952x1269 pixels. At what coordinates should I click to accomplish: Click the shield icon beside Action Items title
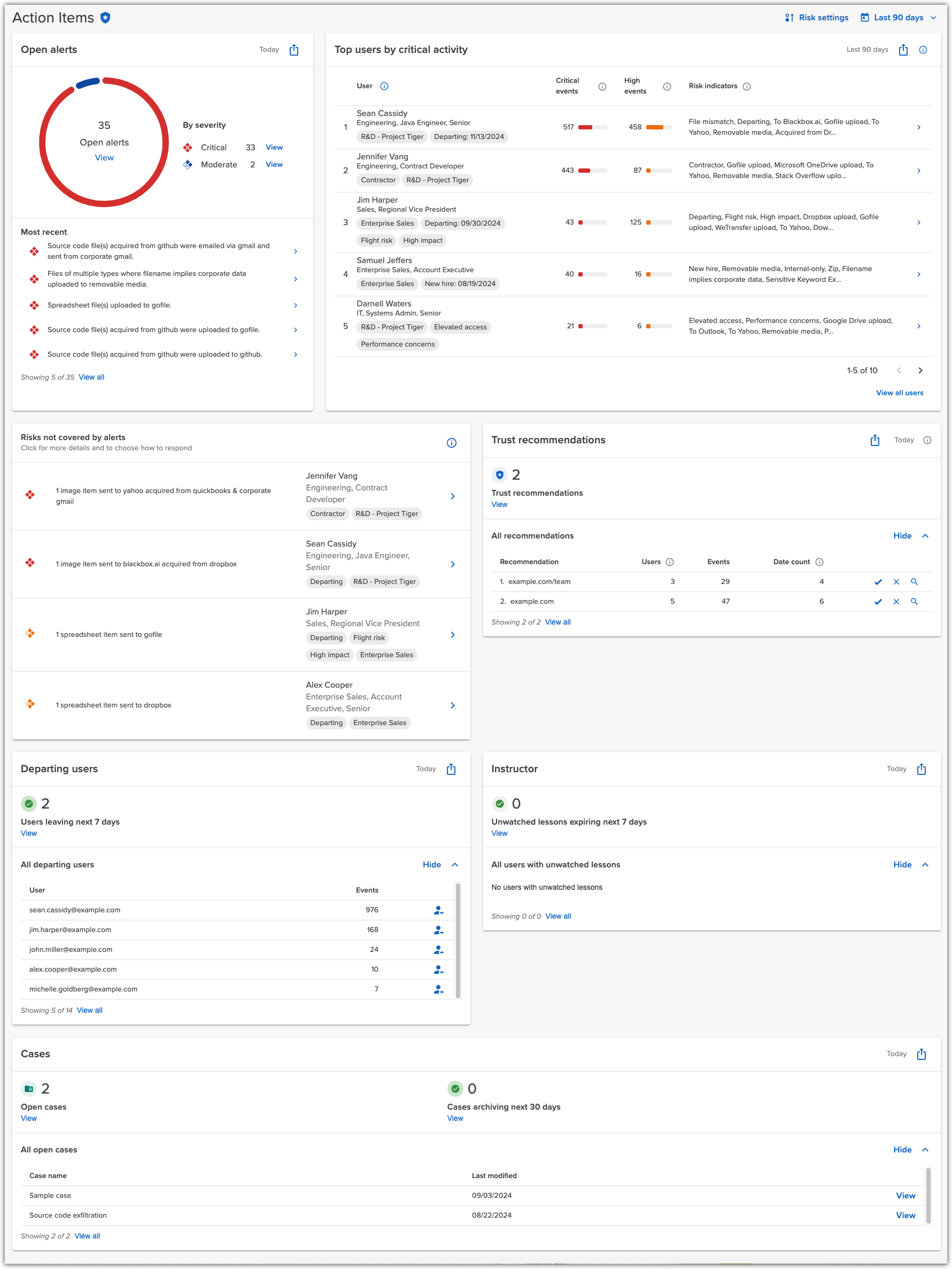tap(105, 18)
